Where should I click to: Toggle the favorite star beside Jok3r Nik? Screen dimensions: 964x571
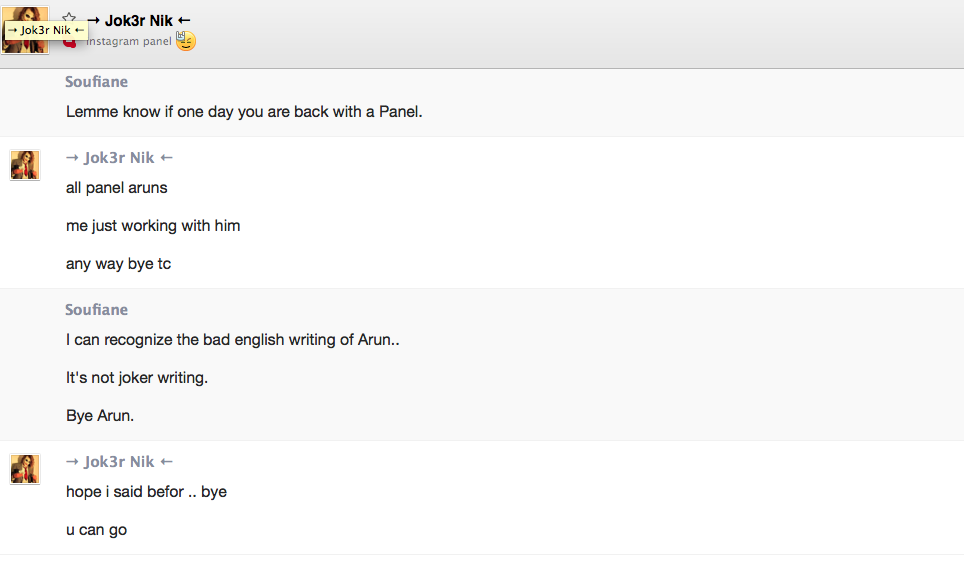pyautogui.click(x=69, y=17)
